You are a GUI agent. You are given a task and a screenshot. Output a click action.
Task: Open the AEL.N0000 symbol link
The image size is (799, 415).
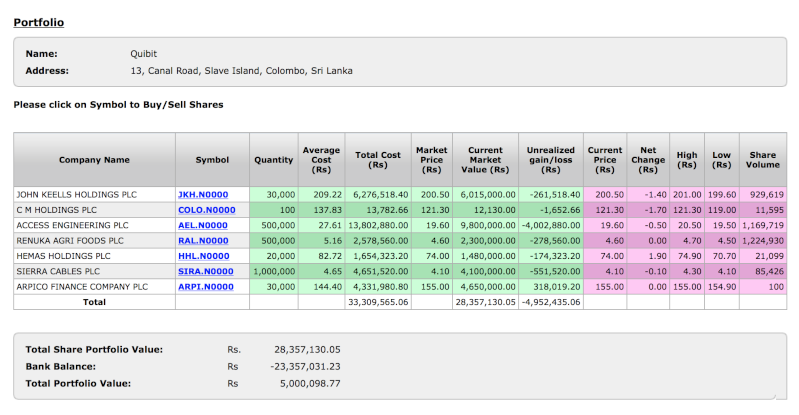202,225
